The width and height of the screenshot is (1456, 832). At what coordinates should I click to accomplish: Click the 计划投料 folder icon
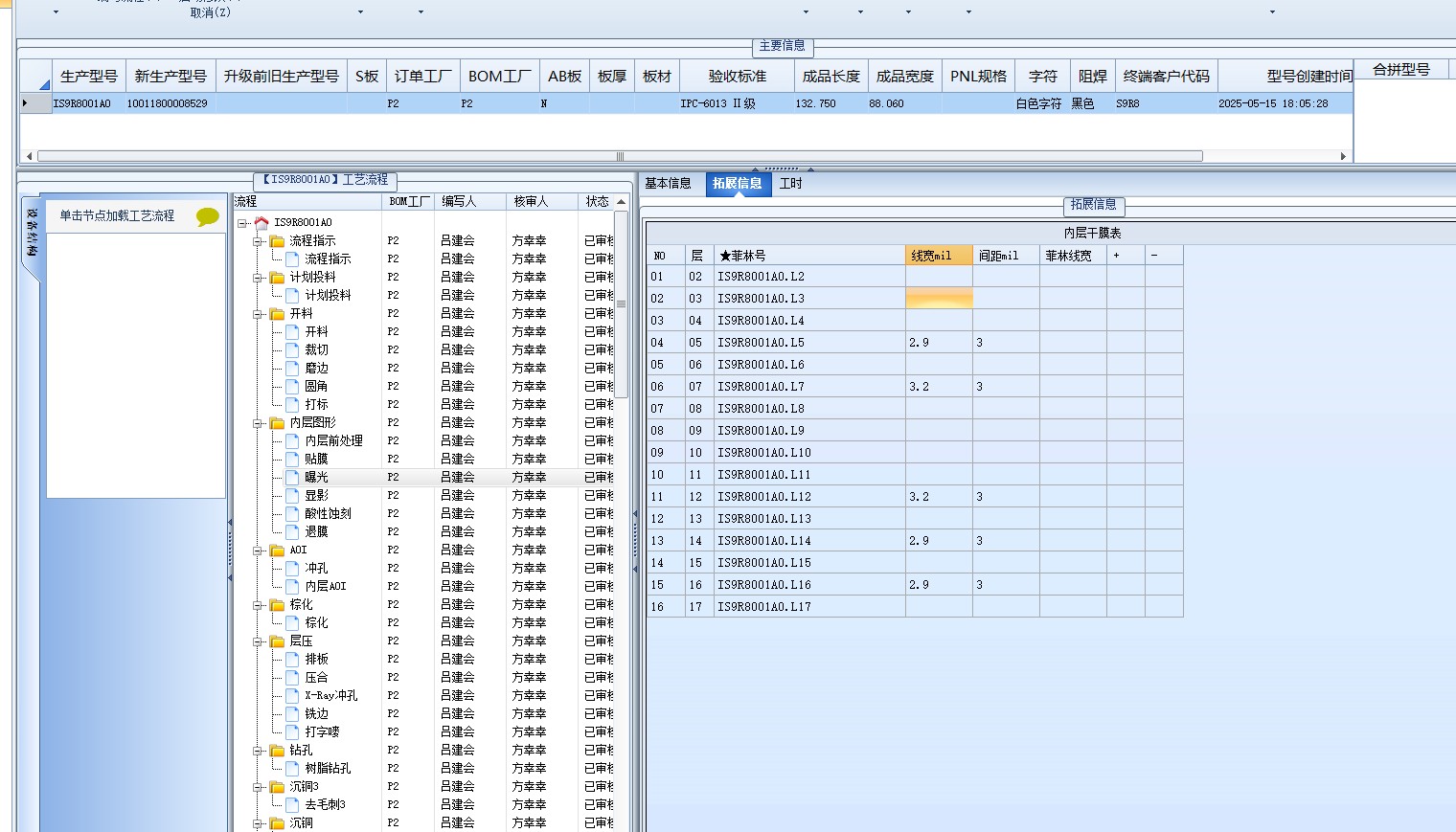[x=277, y=277]
